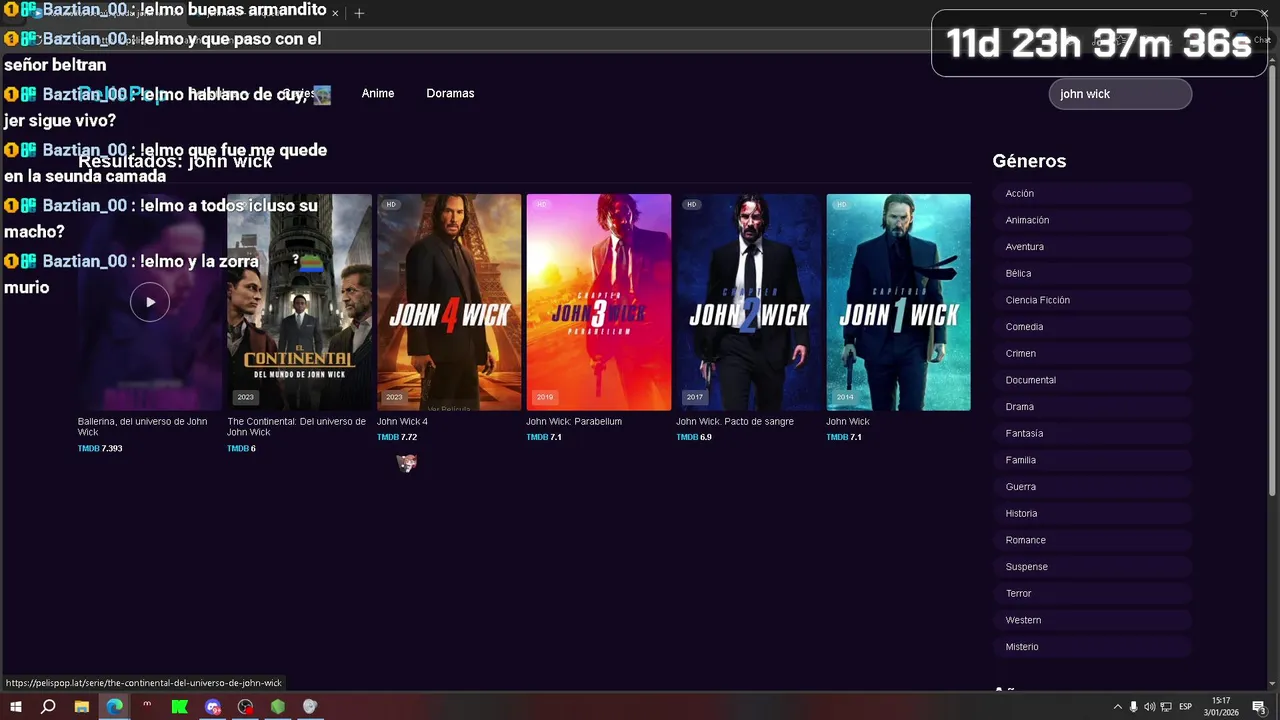Select the Ciencia Ficción genre
1280x720 pixels.
tap(1092, 300)
